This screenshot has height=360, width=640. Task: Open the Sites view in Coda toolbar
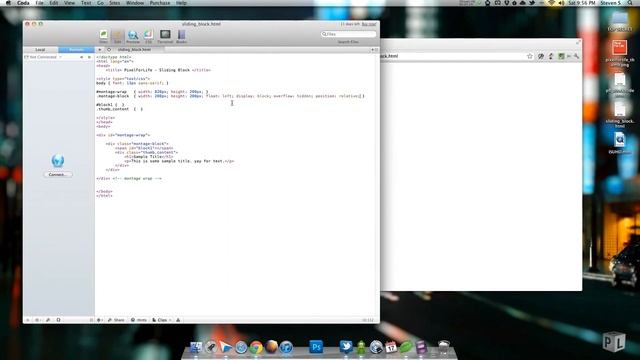coord(104,36)
